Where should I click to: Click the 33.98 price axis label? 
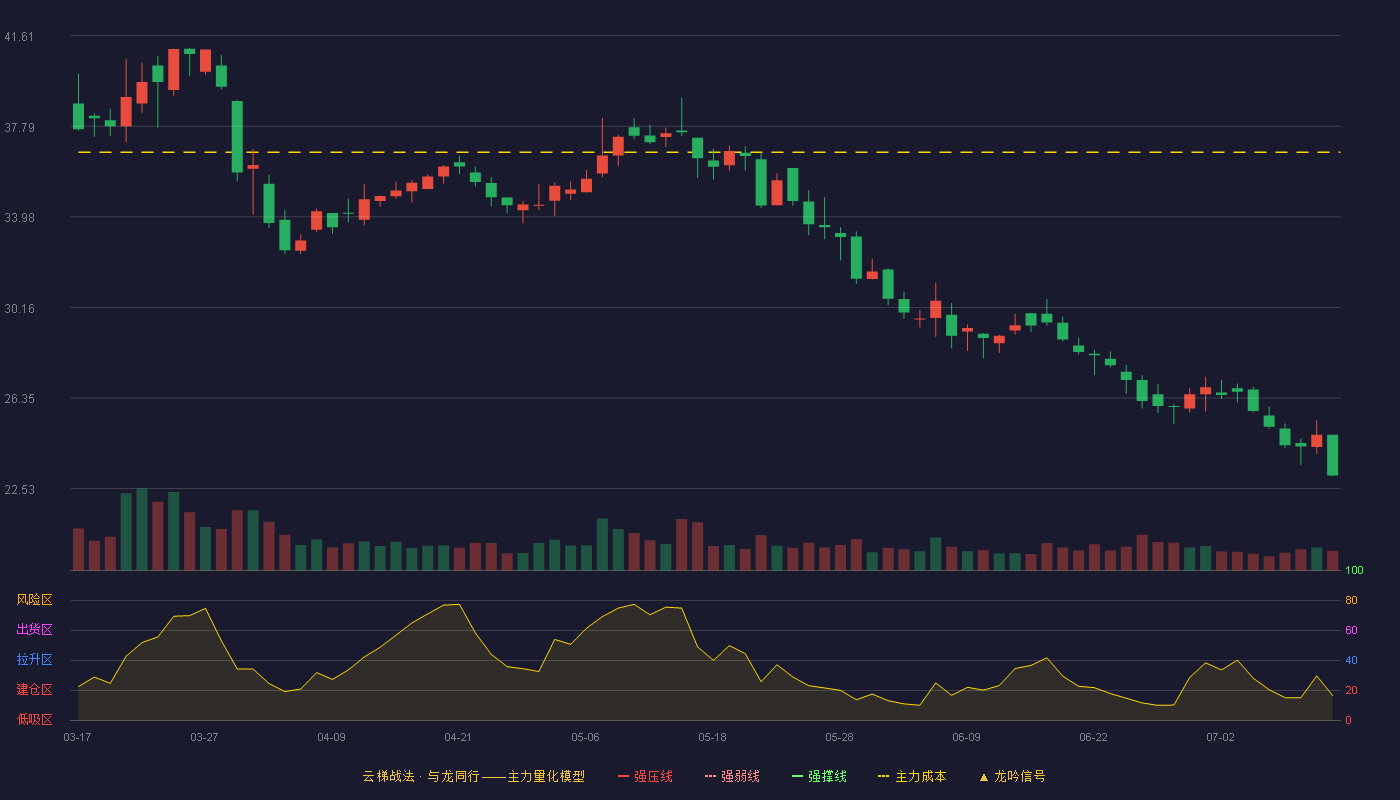pos(19,218)
